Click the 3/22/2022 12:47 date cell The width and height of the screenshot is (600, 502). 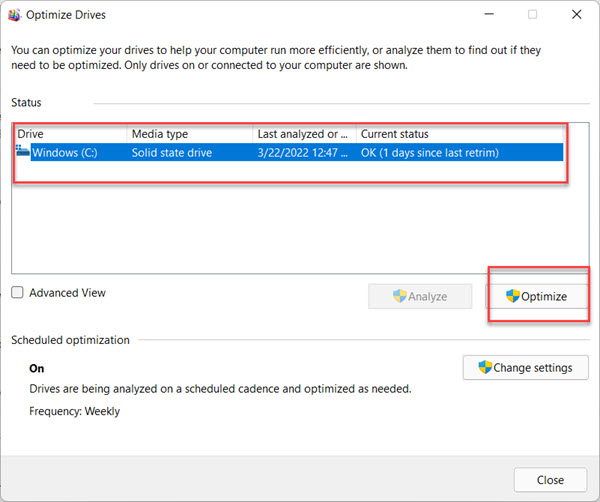point(303,153)
